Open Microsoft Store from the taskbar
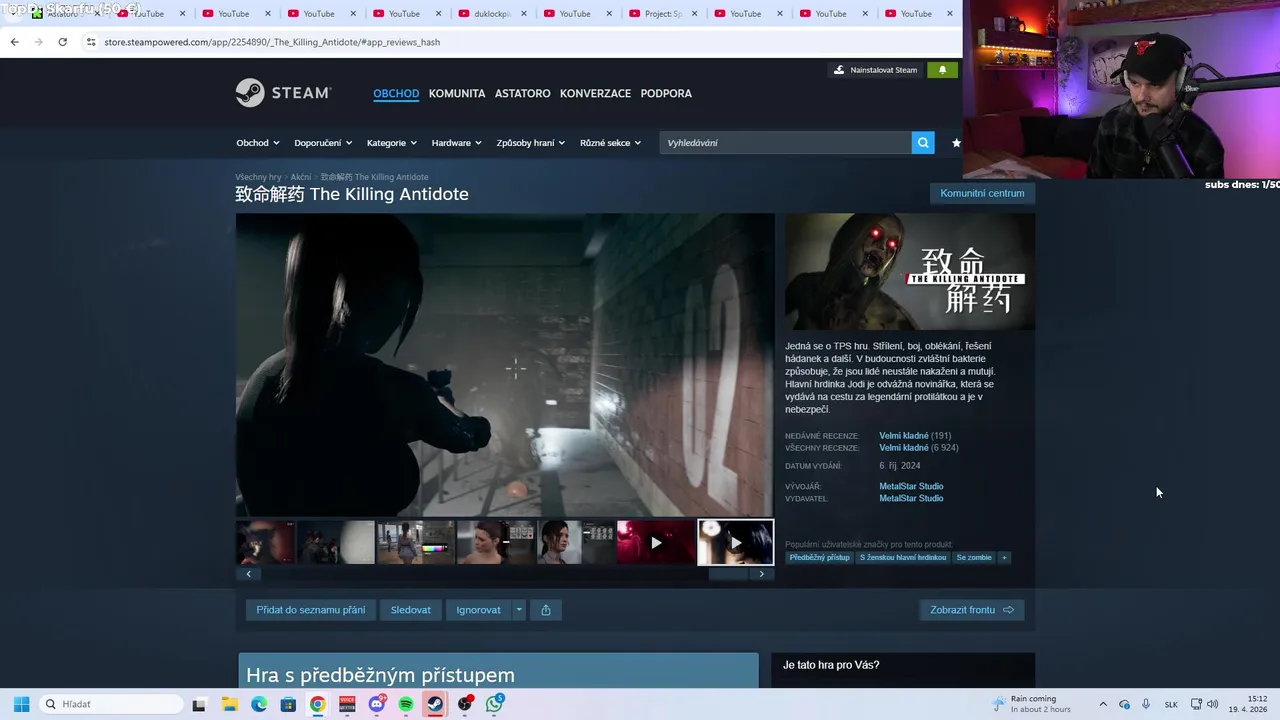 point(288,704)
